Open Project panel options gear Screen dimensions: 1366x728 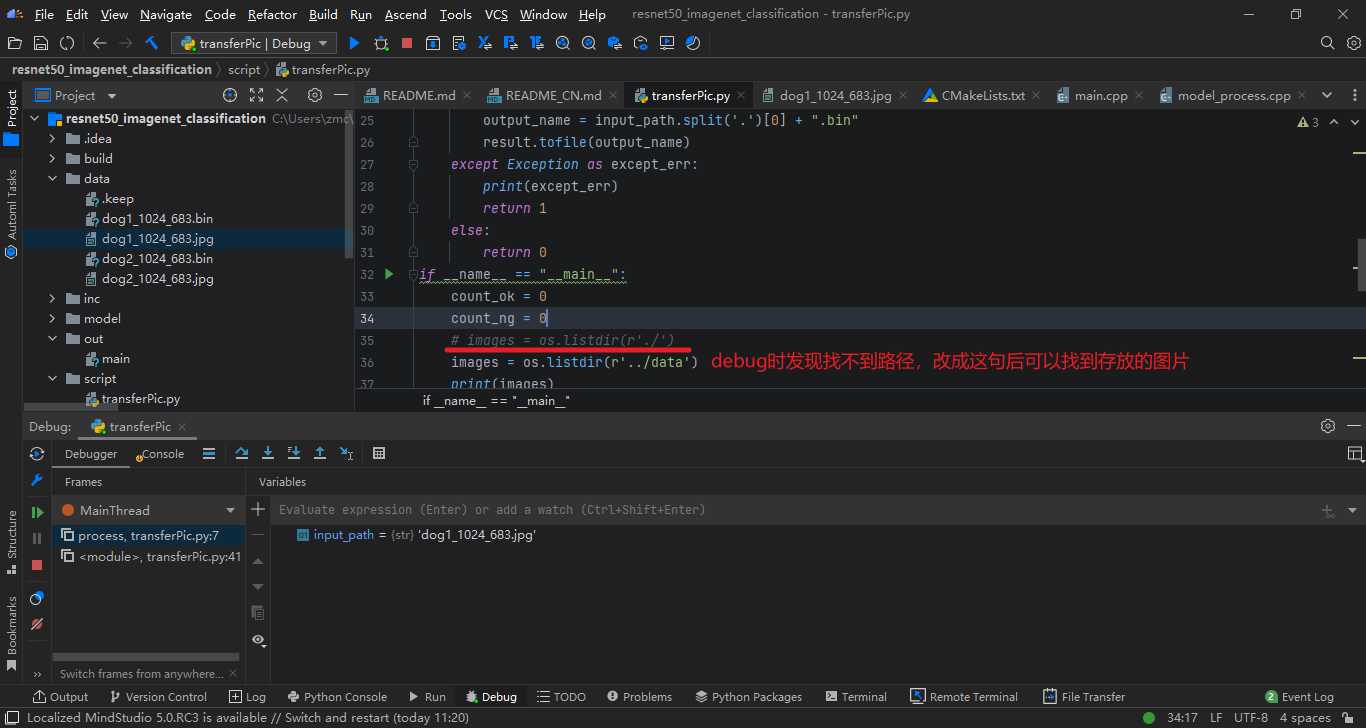(x=315, y=95)
